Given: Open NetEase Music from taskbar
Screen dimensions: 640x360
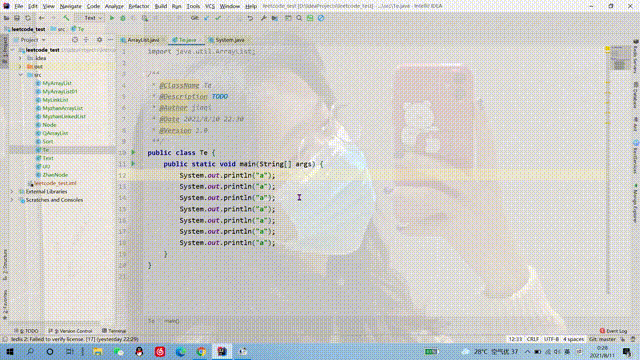Looking at the screenshot, I should 160,351.
